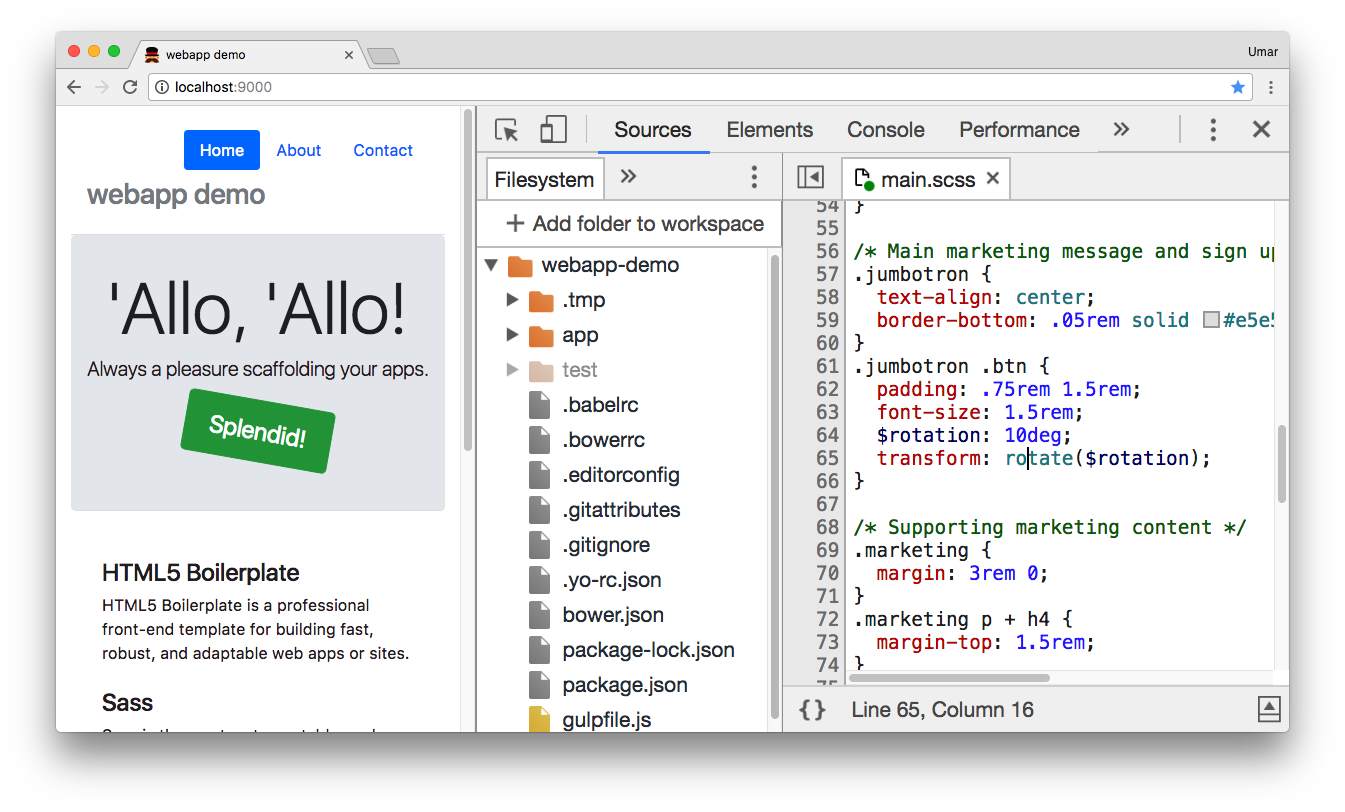The image size is (1345, 812).
Task: Open the Elements tab
Action: coord(769,129)
